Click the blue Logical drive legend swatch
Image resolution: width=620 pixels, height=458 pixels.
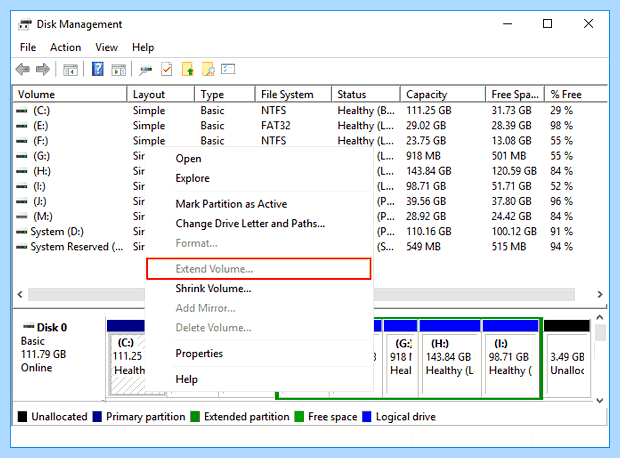click(x=367, y=416)
